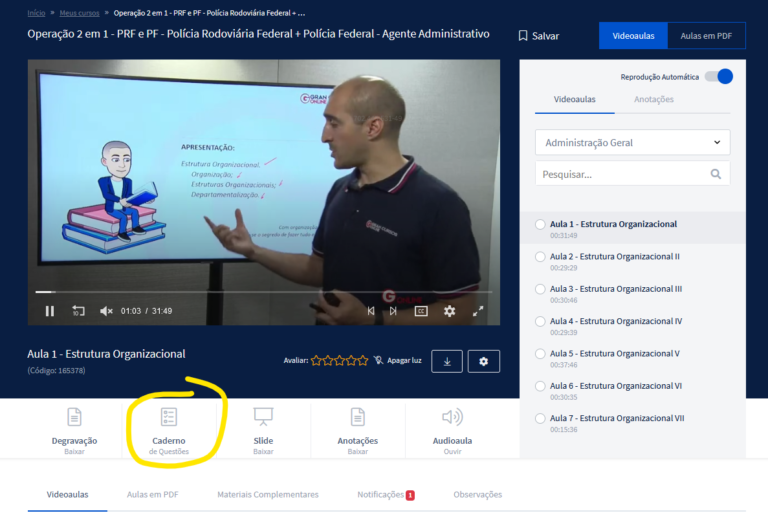
Task: Click the notification badge showing 1
Action: coord(410,495)
